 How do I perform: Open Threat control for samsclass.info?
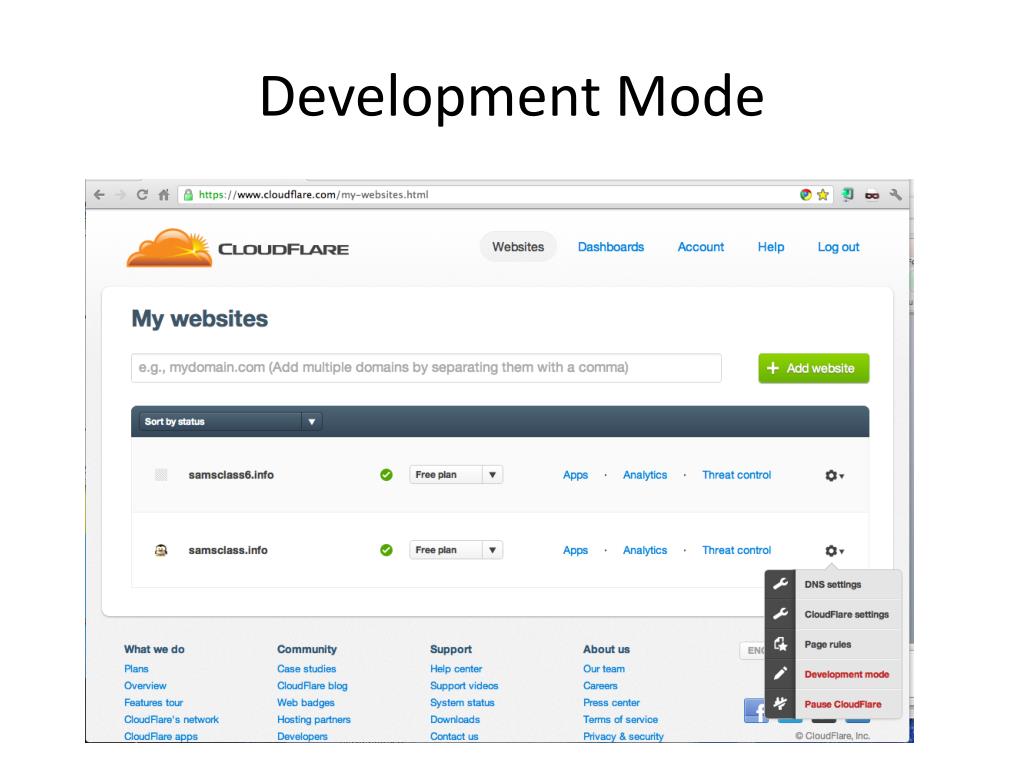736,550
